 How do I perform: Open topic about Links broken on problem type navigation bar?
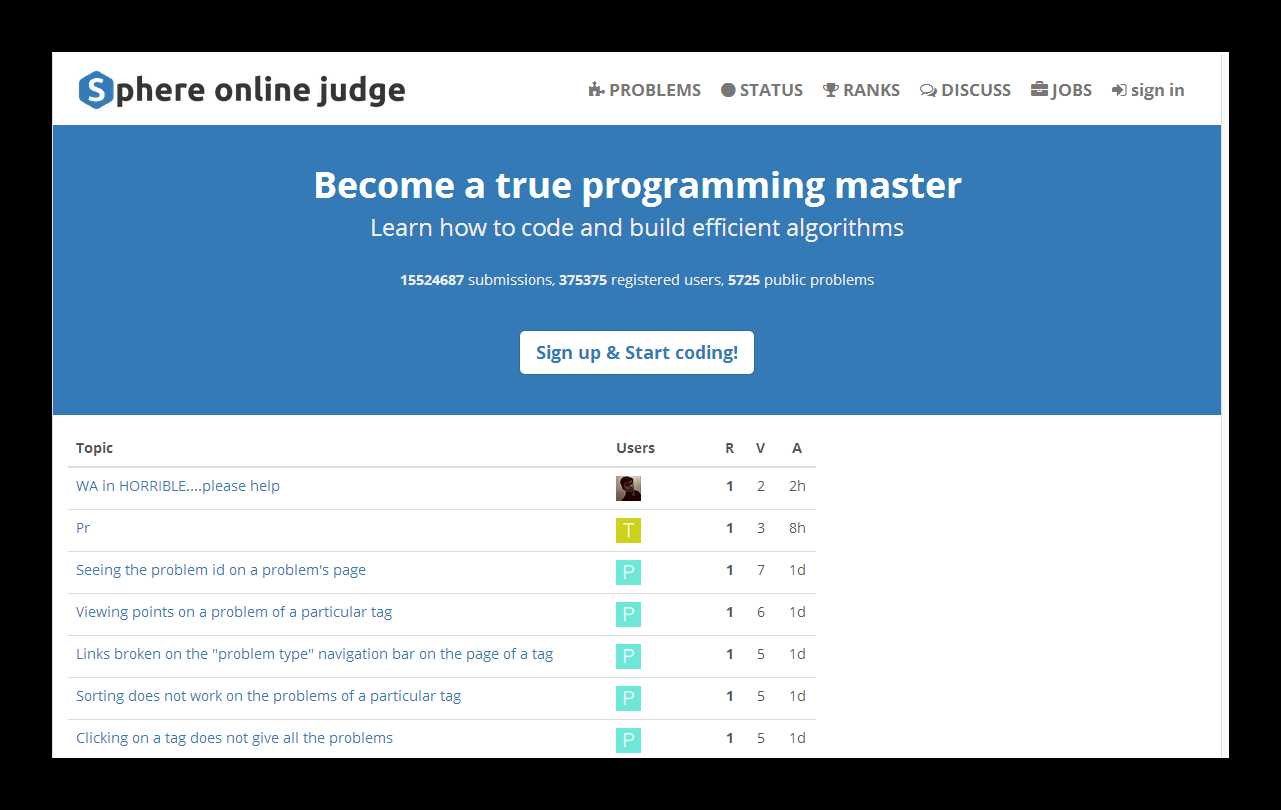pos(314,654)
